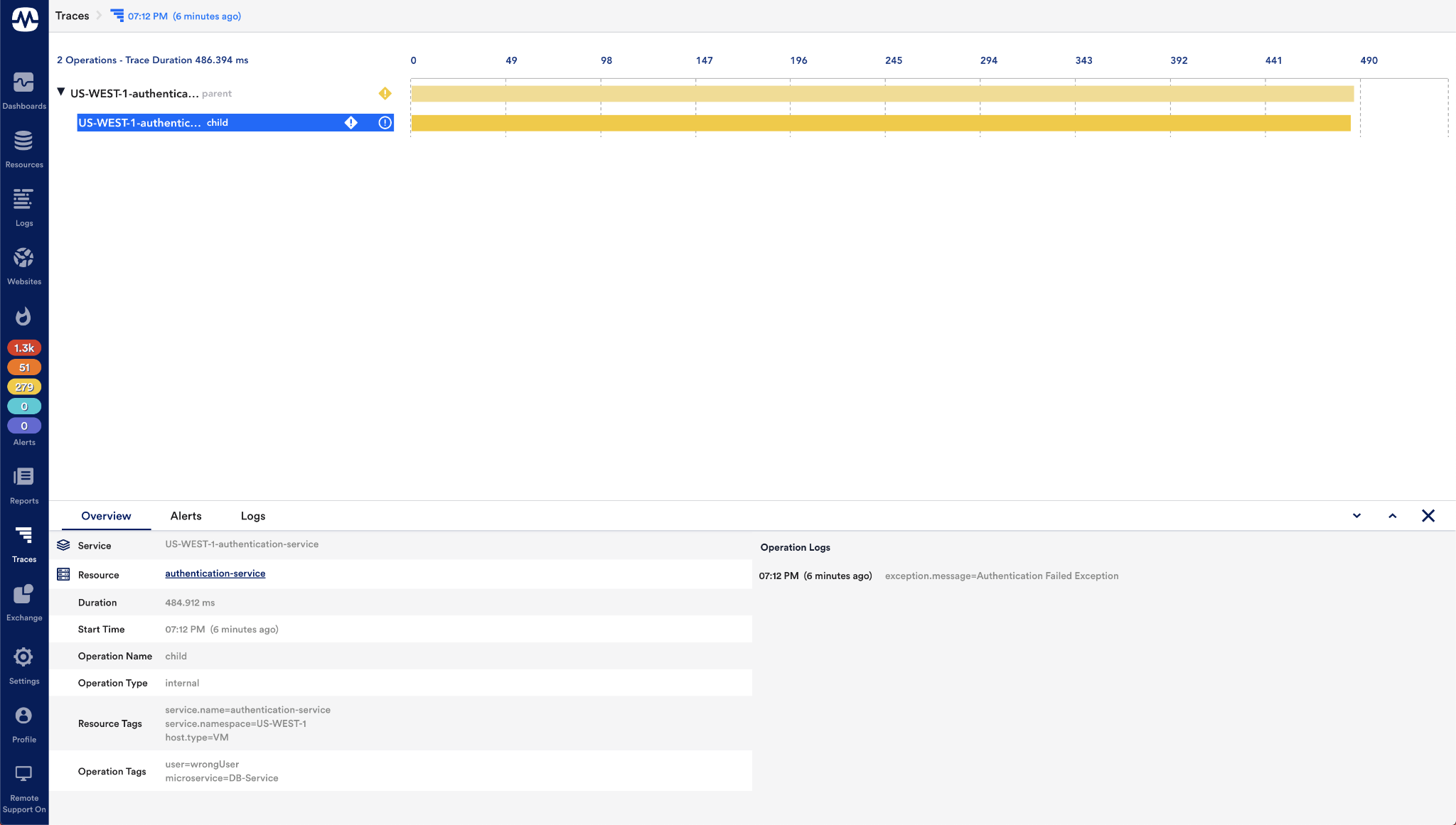Expand the details panel with up chevron

tap(1392, 516)
